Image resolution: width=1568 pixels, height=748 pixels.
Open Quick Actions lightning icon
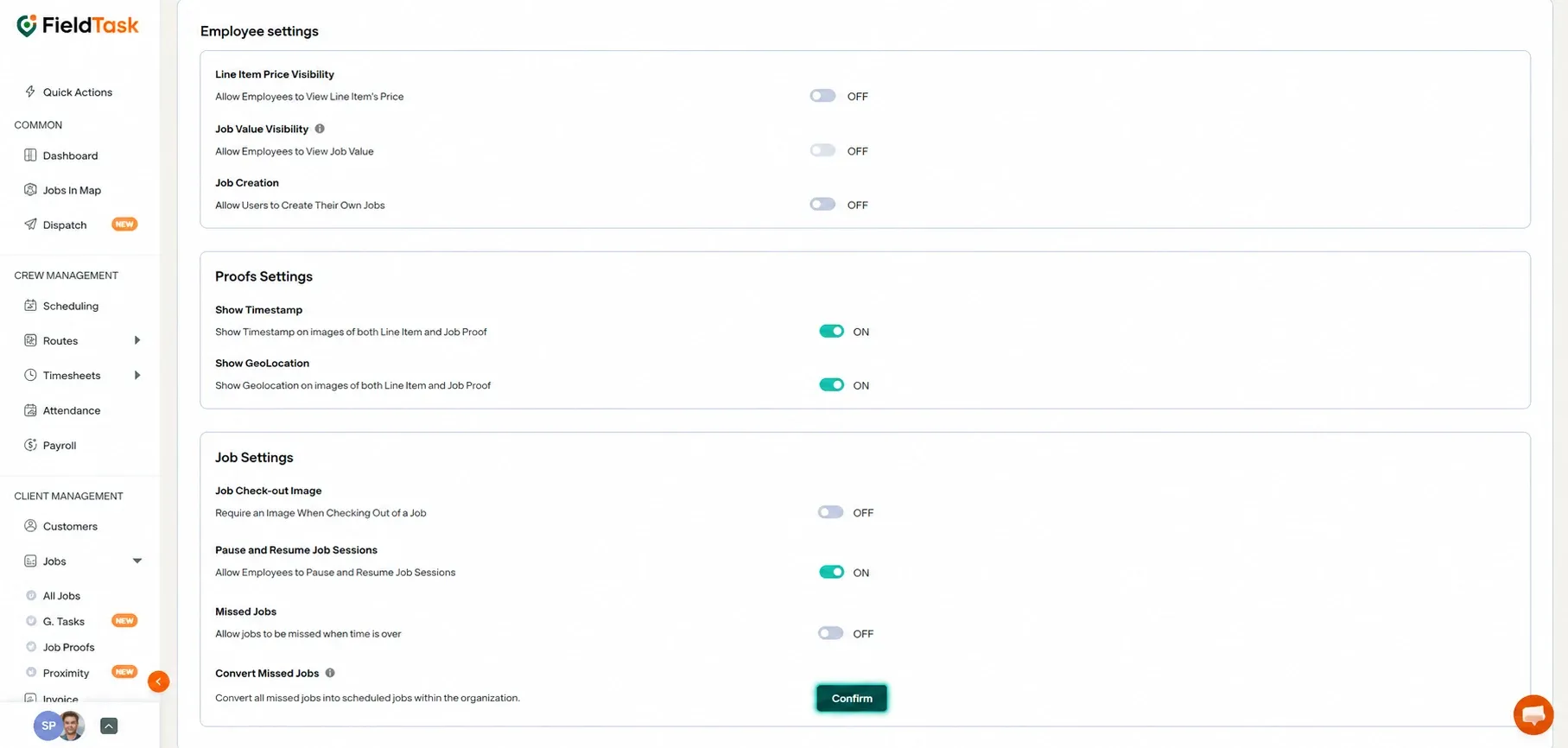[x=30, y=92]
